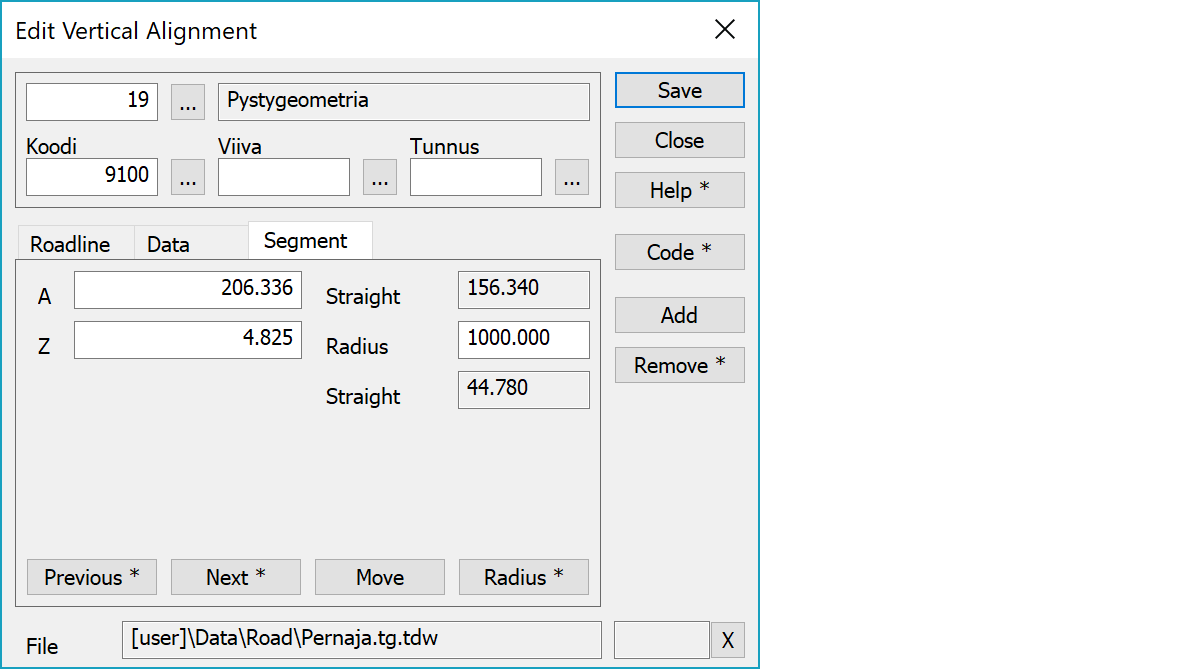The image size is (1200, 669).
Task: Browse with ellipsis next to number 19
Action: click(188, 102)
